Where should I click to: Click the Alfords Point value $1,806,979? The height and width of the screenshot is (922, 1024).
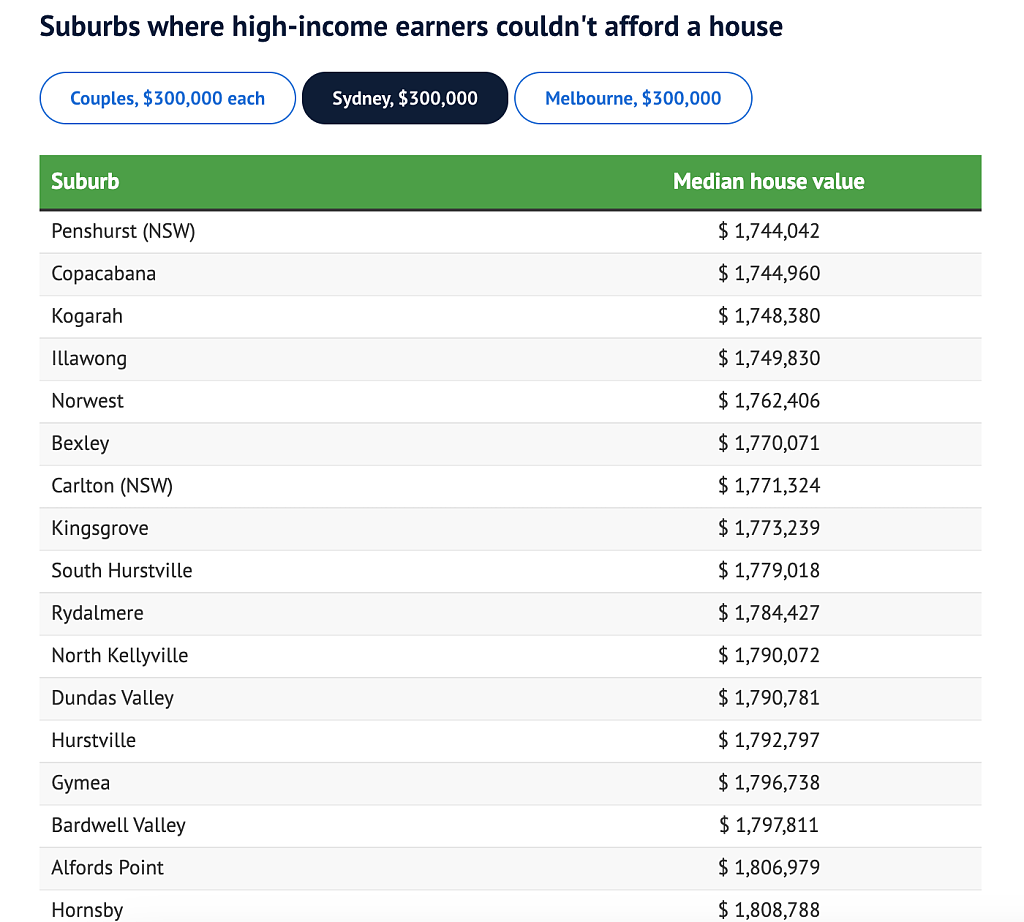click(x=769, y=868)
